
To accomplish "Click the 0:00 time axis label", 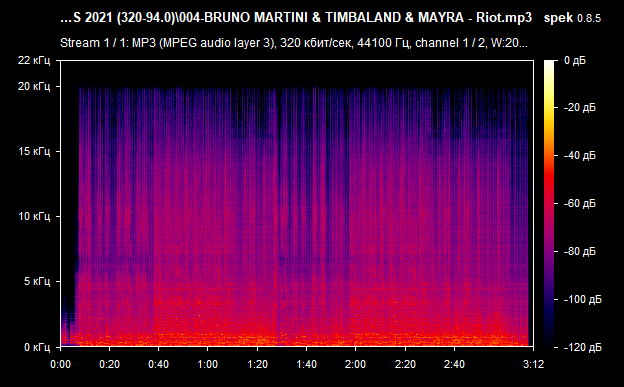I will tap(60, 364).
